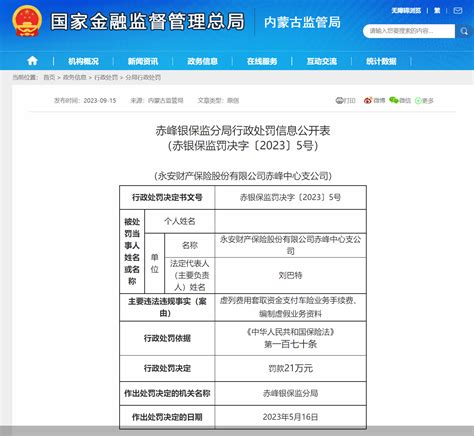Open the 机构概况 menu

click(83, 61)
